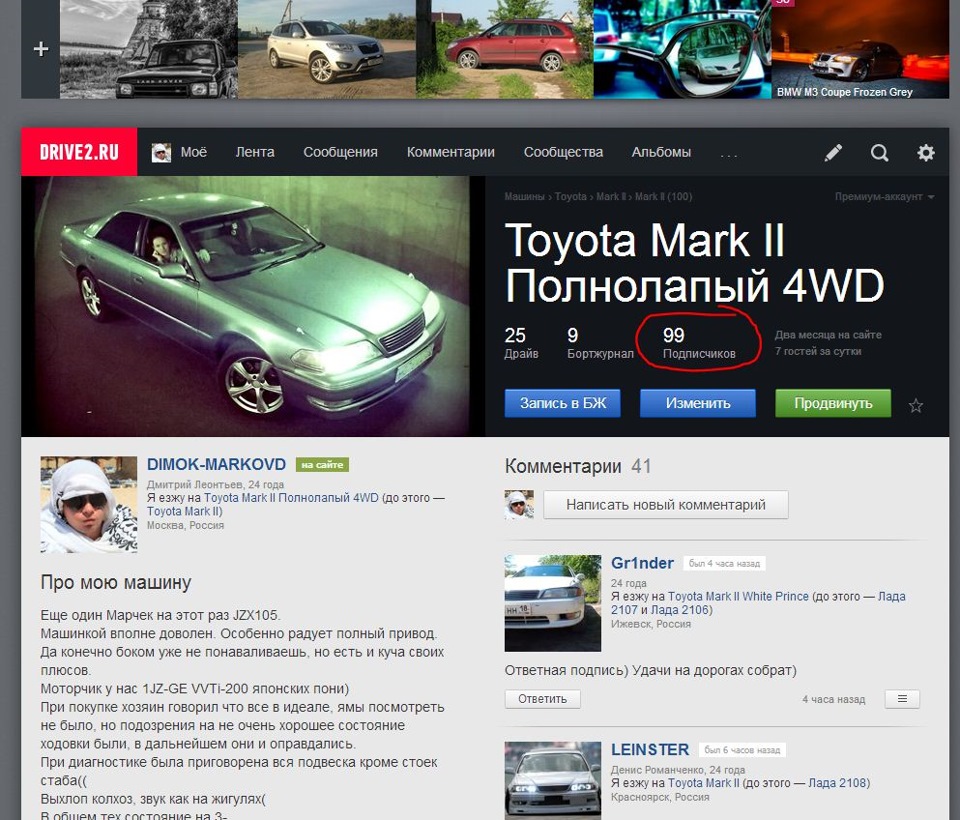Open the three-dots more menu in navbar
Viewport: 960px width, 820px height.
[729, 156]
